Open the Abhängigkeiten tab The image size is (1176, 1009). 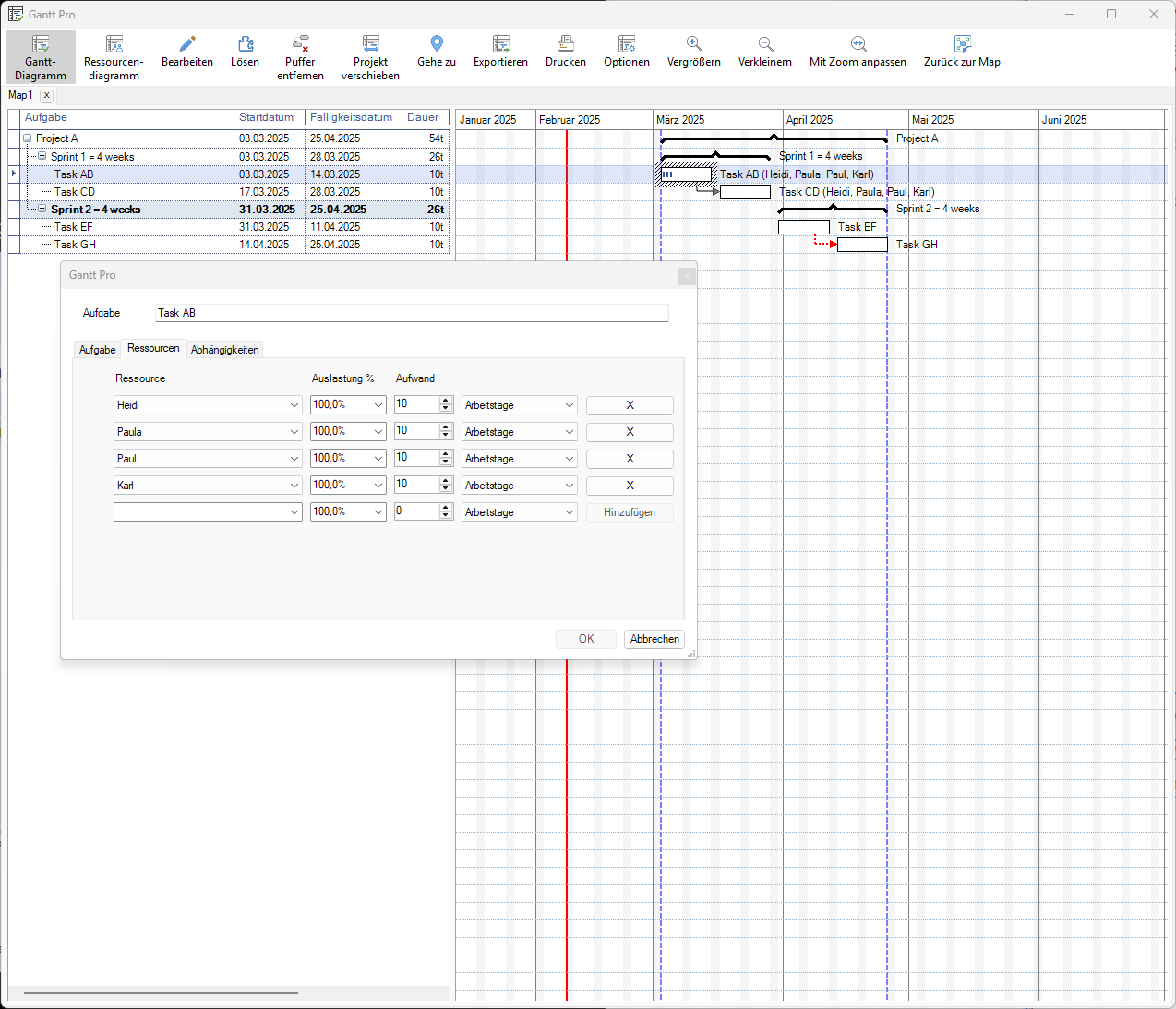point(224,350)
